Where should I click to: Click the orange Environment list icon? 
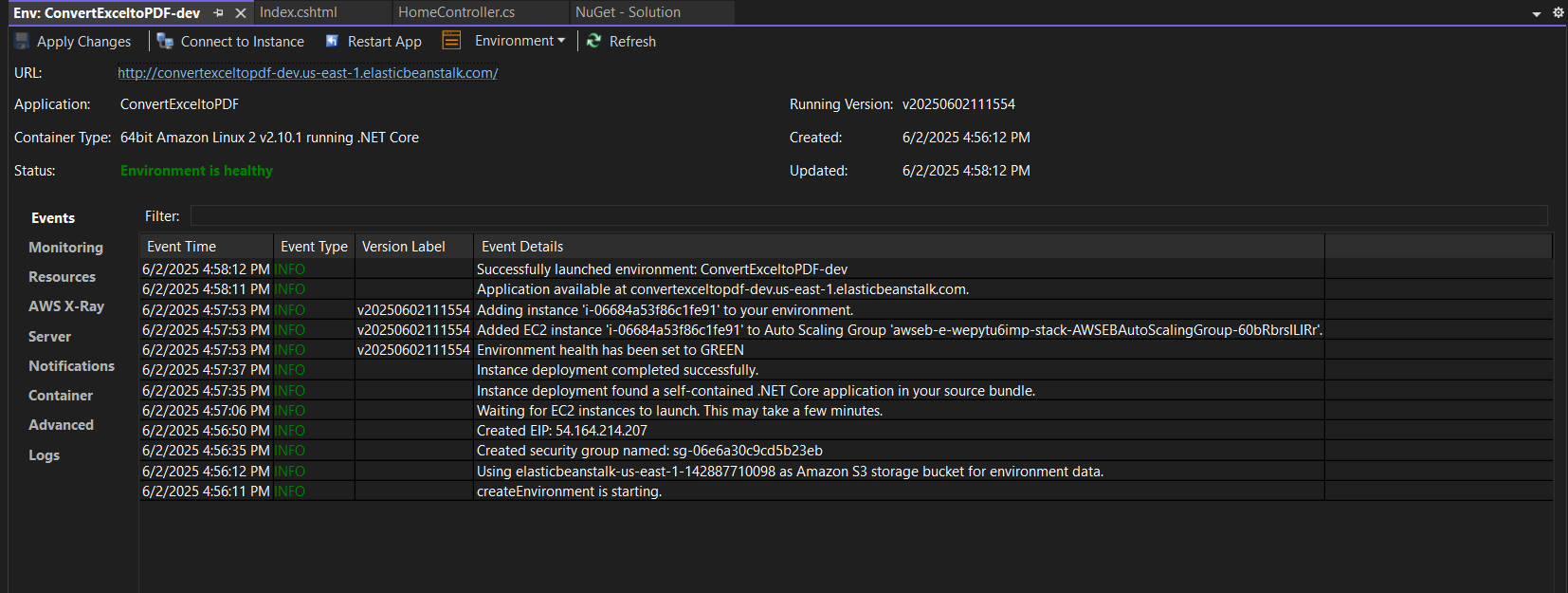pyautogui.click(x=451, y=40)
